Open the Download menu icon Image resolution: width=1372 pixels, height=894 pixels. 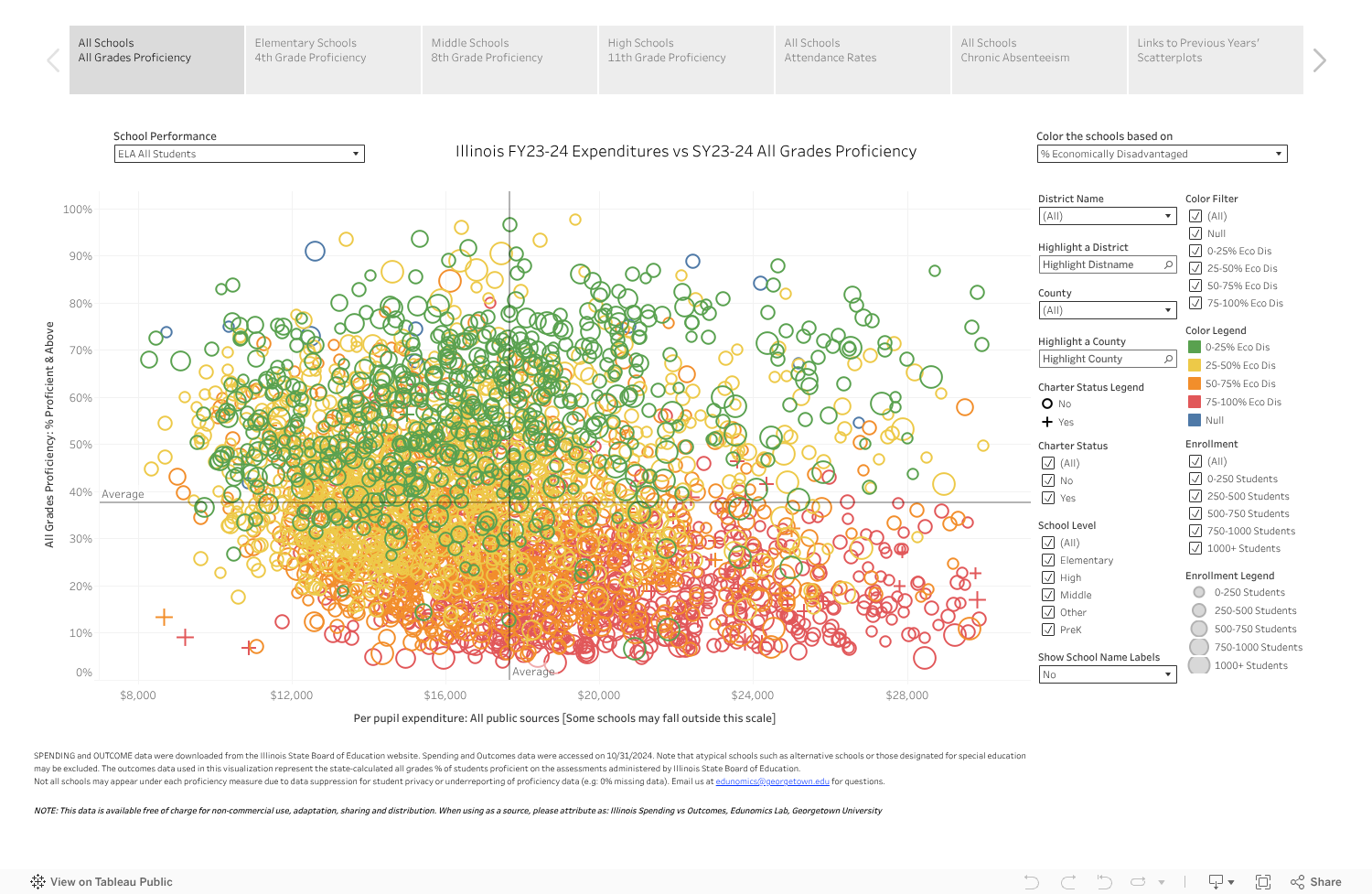[x=1220, y=882]
